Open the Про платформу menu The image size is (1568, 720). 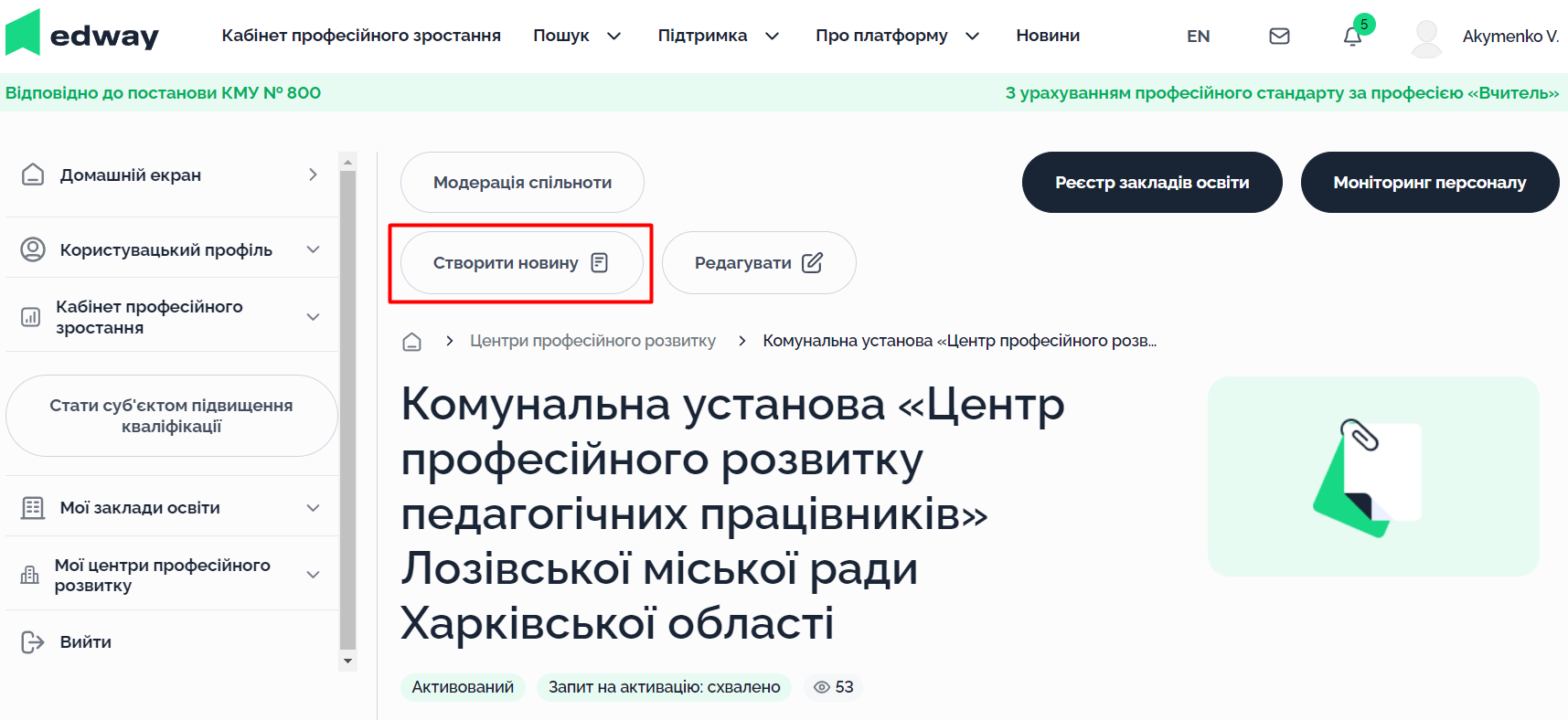(881, 36)
